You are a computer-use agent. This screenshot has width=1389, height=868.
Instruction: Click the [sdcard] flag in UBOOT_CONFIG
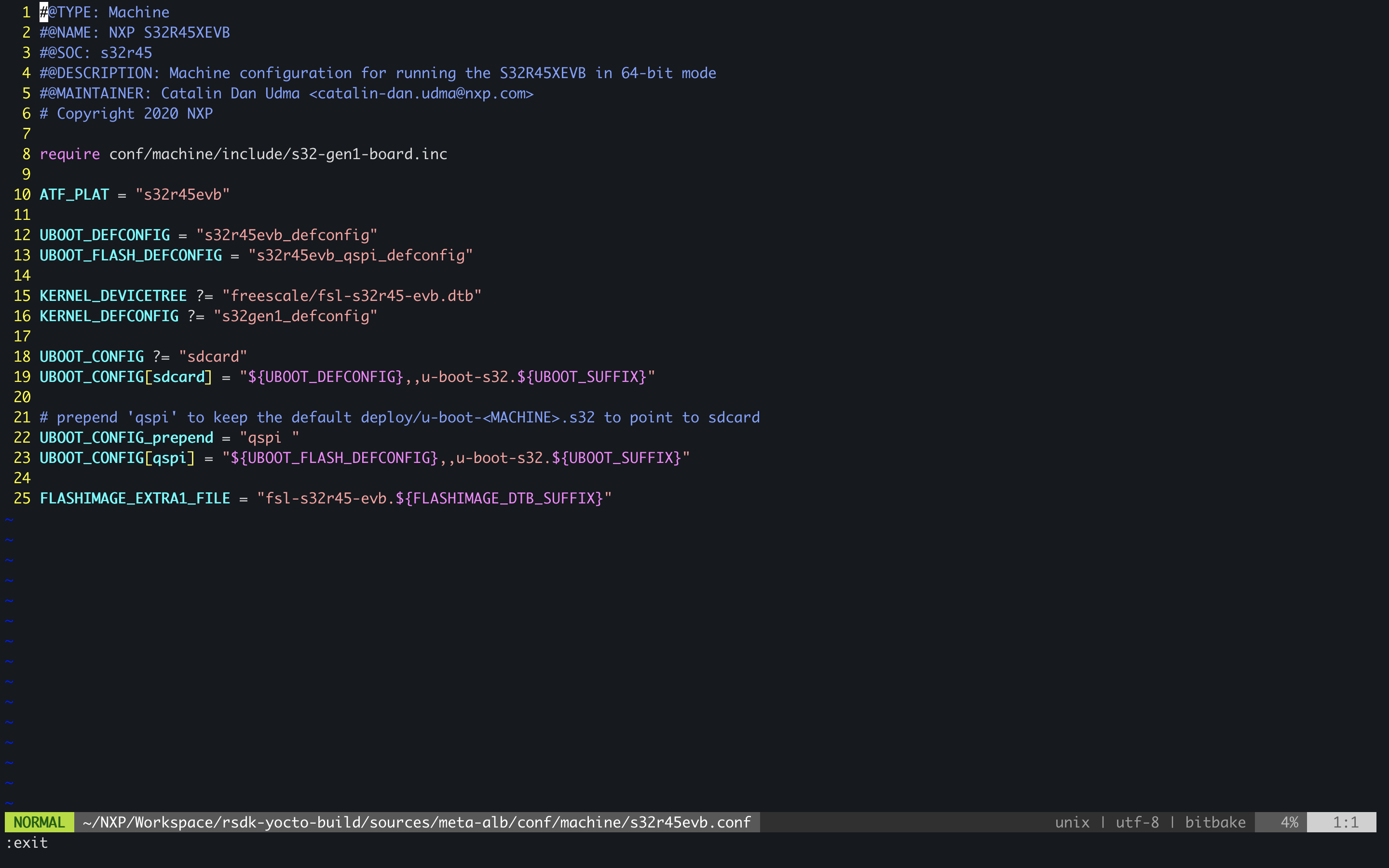click(178, 377)
